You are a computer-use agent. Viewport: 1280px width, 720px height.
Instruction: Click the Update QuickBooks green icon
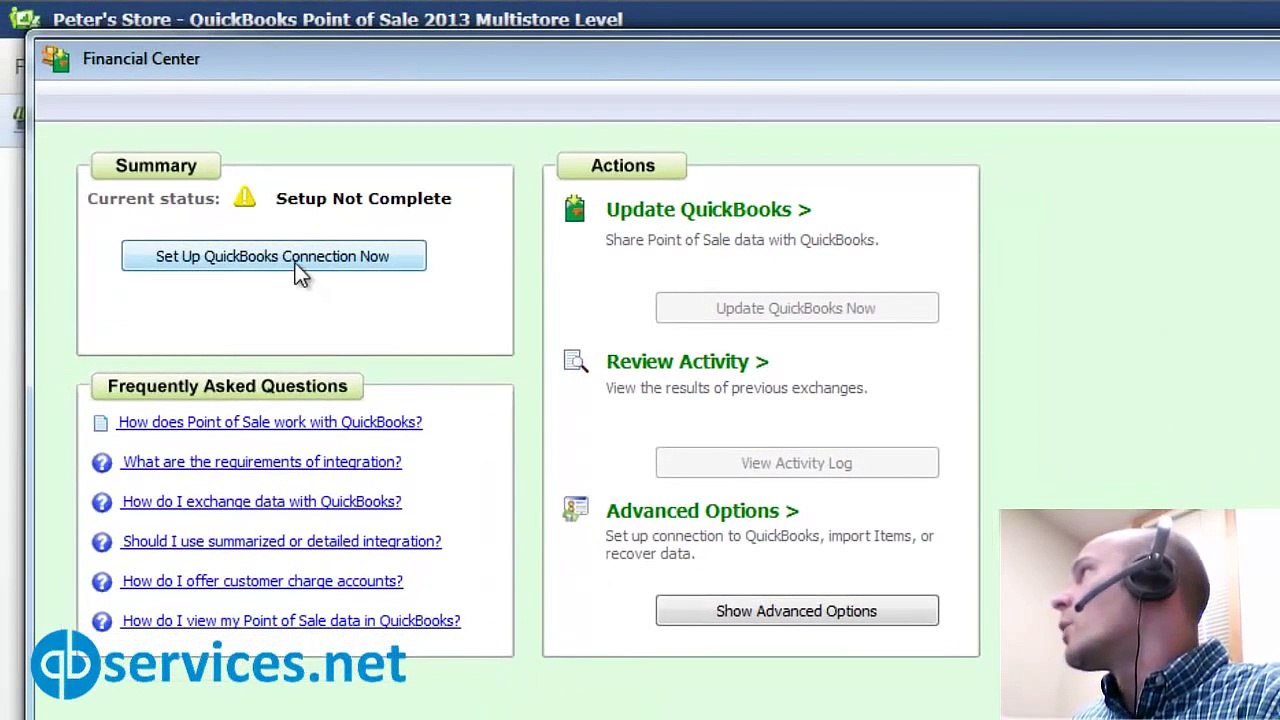pos(574,209)
